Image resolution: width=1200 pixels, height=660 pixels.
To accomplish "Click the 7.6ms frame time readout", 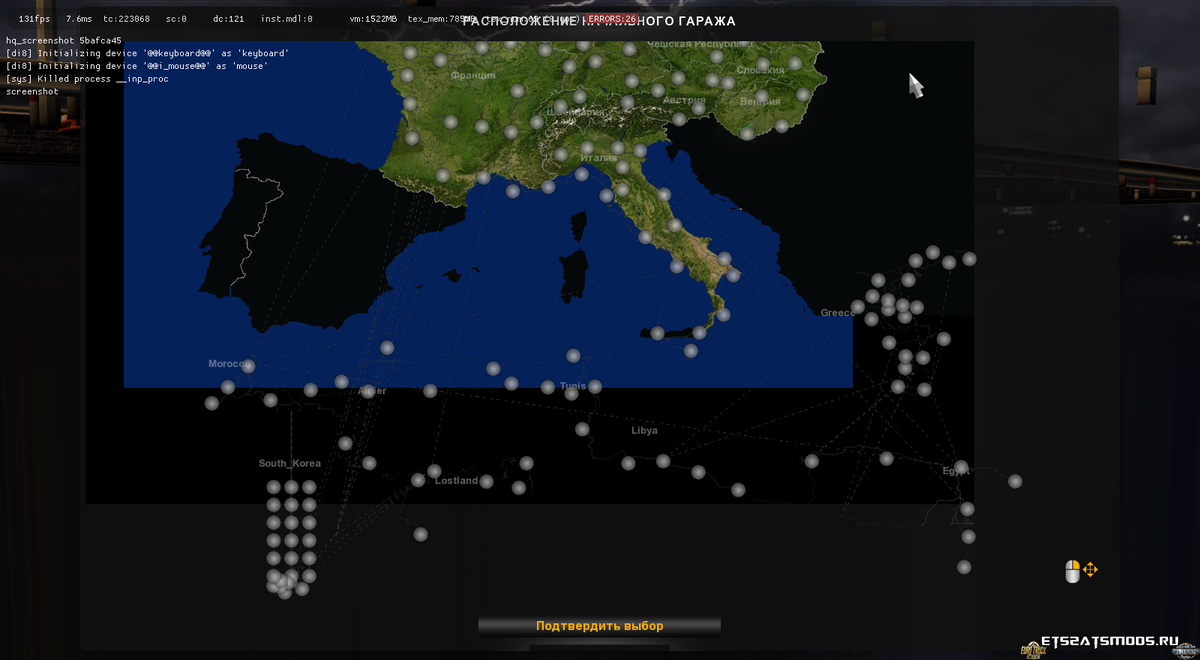I will (x=81, y=19).
